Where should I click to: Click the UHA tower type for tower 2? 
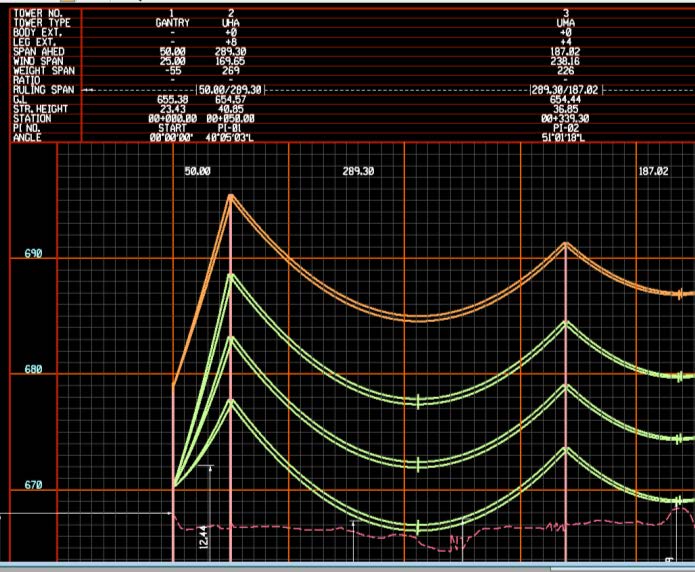click(231, 21)
